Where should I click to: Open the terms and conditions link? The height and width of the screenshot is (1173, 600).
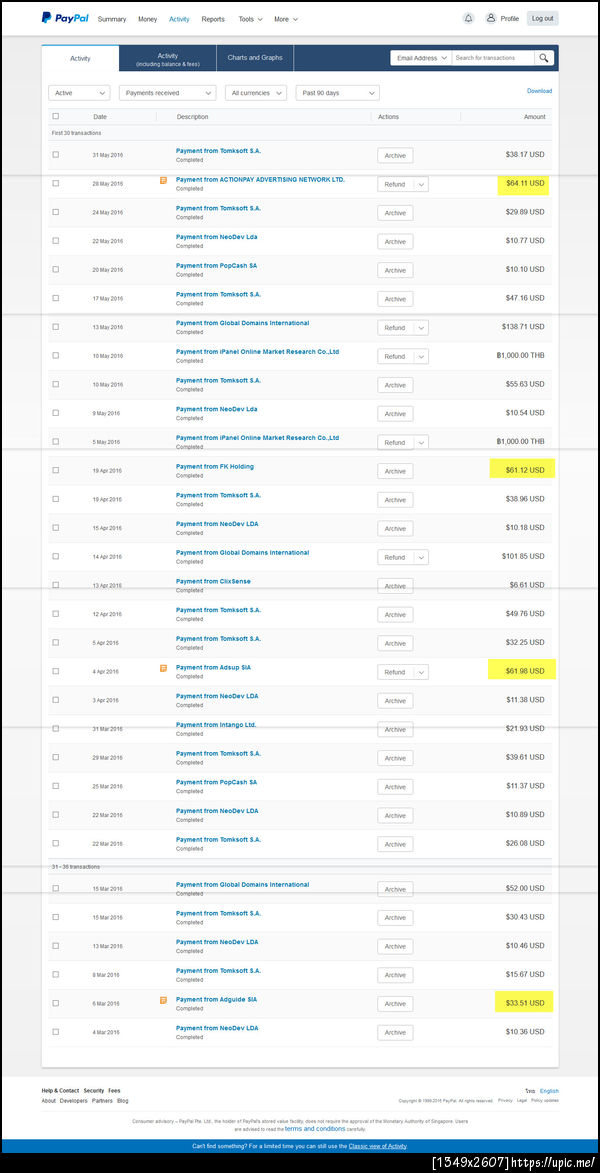pos(315,1129)
